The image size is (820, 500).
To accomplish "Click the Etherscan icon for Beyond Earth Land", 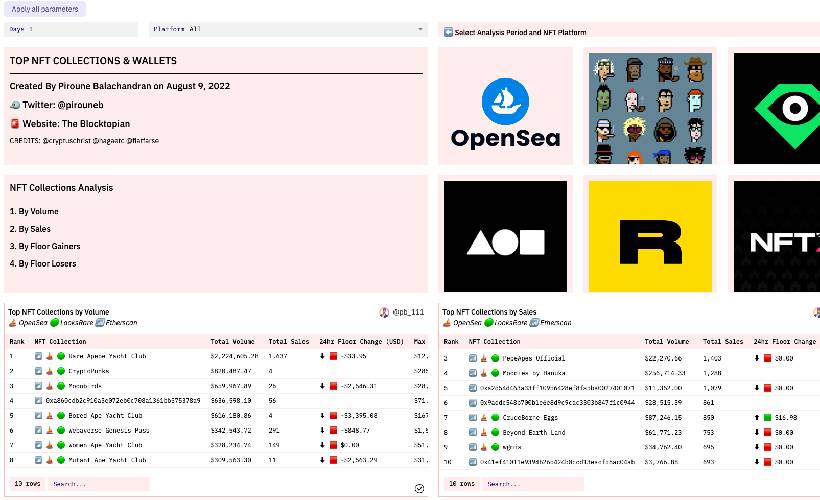I will (473, 433).
